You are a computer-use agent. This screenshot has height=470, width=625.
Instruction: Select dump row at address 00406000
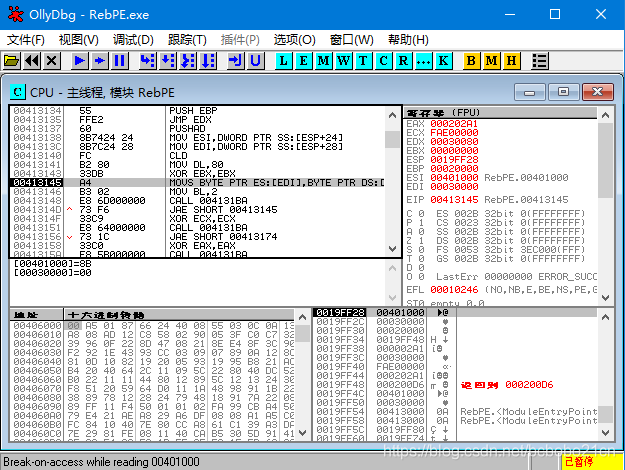pyautogui.click(x=152, y=326)
